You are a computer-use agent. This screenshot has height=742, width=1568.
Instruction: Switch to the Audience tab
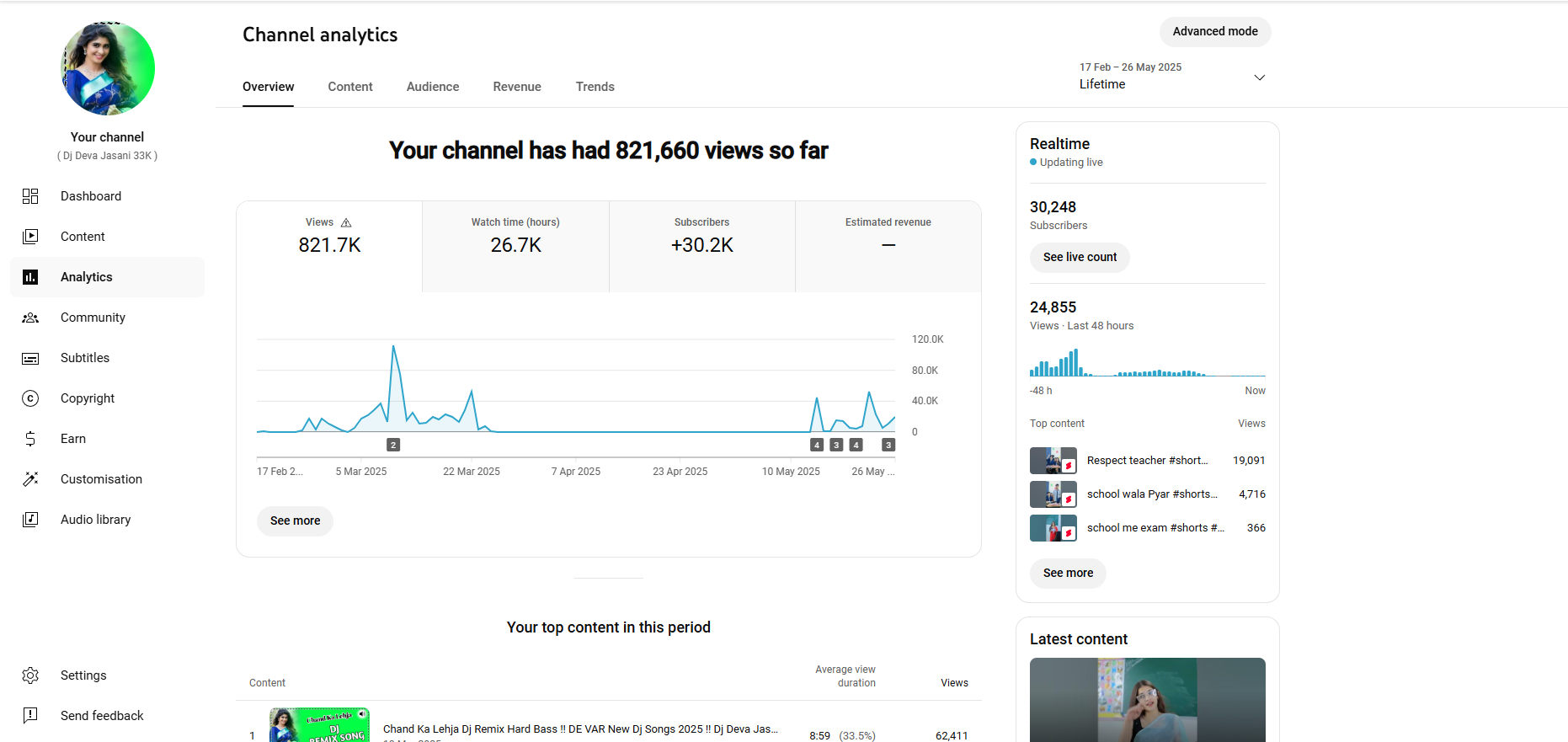coord(433,87)
